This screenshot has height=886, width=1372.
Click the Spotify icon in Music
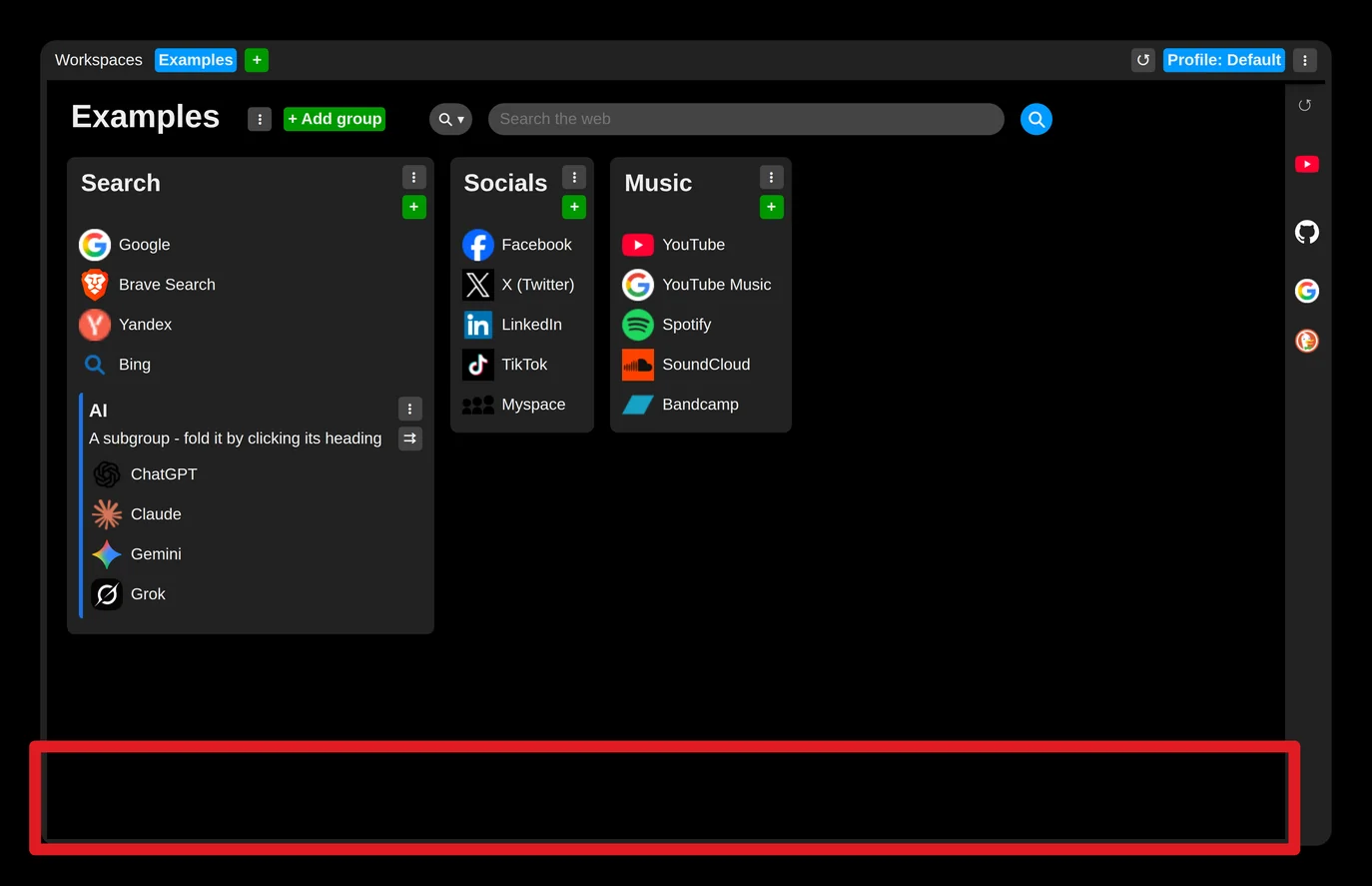click(638, 325)
